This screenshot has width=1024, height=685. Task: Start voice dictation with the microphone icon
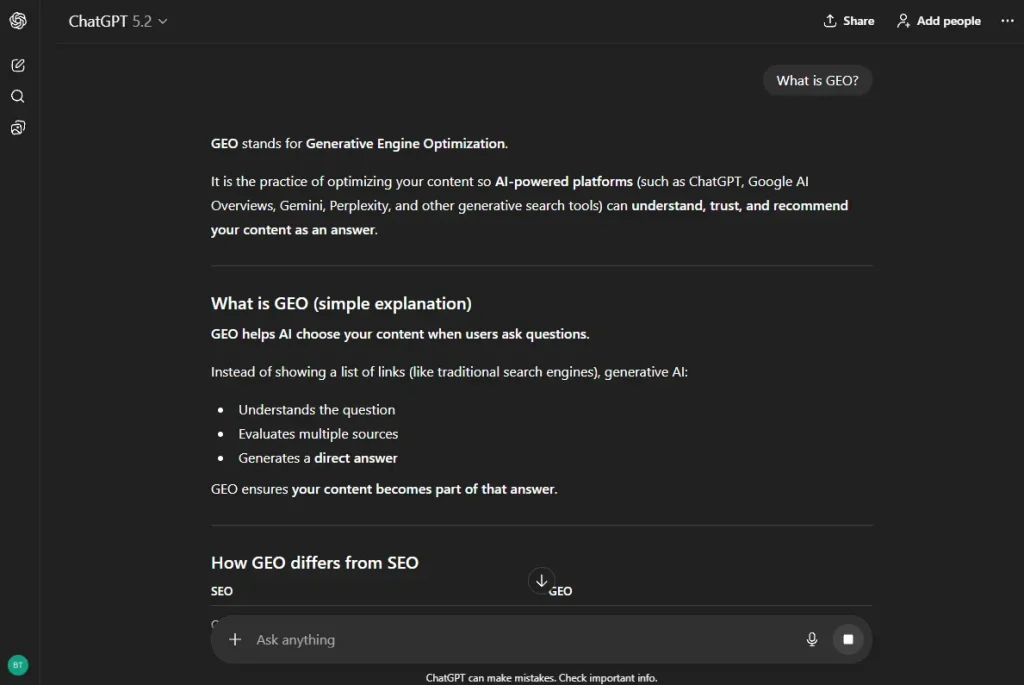(812, 638)
